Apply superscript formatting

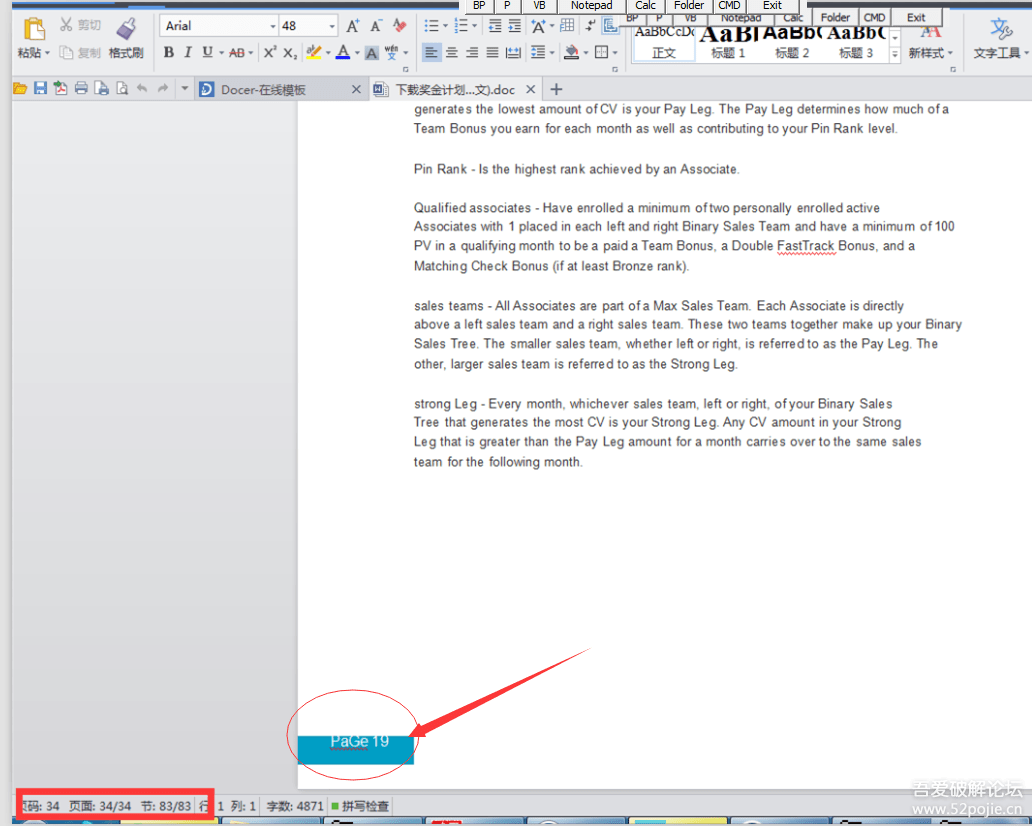270,52
